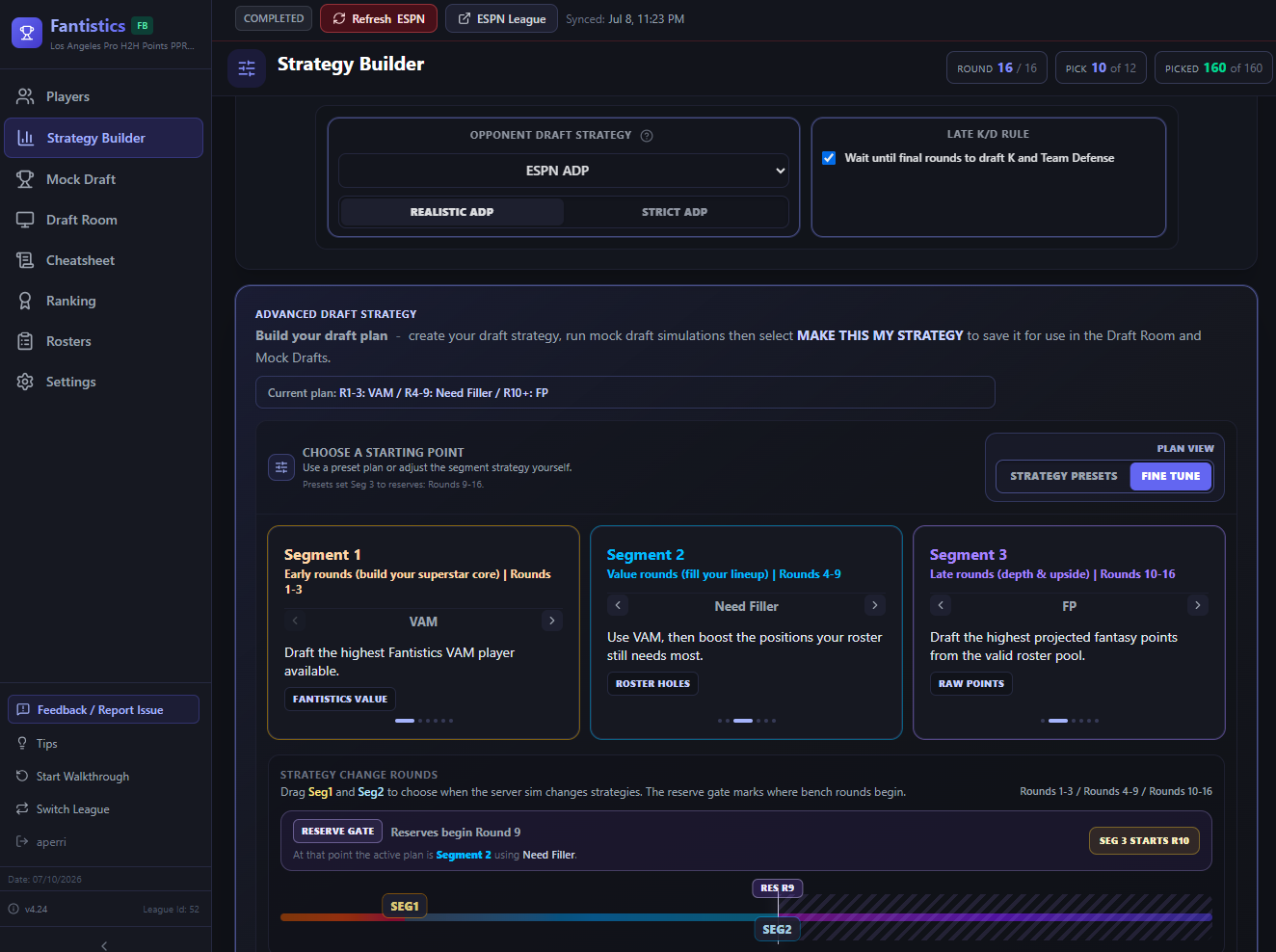This screenshot has height=952, width=1276.
Task: Click the Mock Draft trophy icon
Action: coord(25,179)
